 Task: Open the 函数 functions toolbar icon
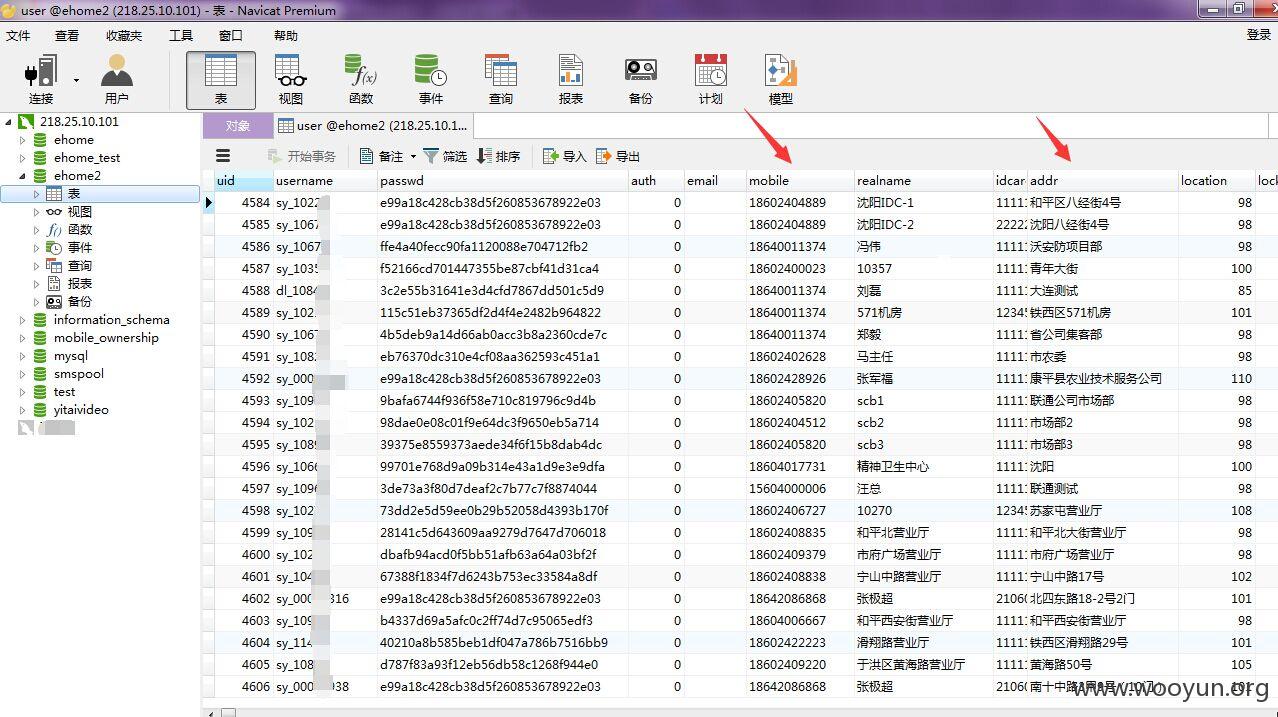tap(361, 80)
